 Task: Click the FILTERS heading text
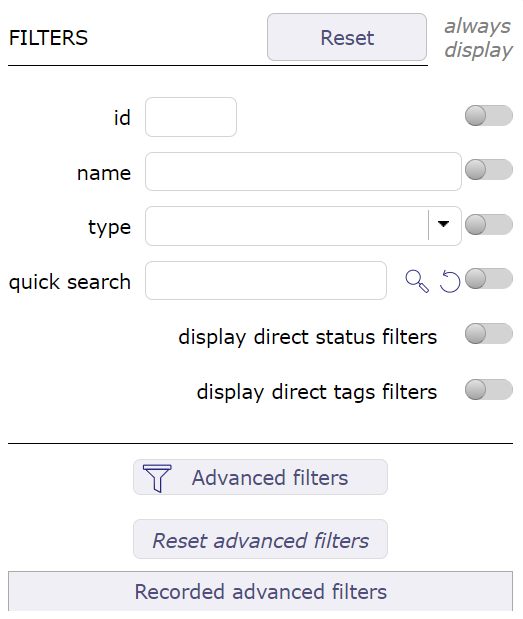(48, 38)
